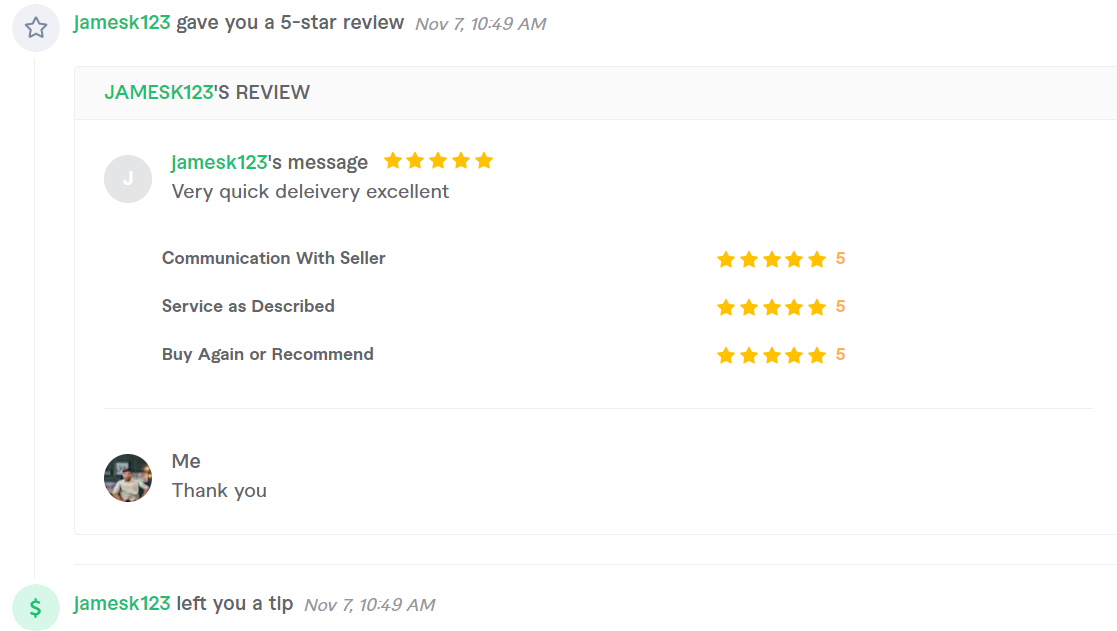1117x631 pixels.
Task: Click the last star of Buy Again or Recommend
Action: click(817, 354)
